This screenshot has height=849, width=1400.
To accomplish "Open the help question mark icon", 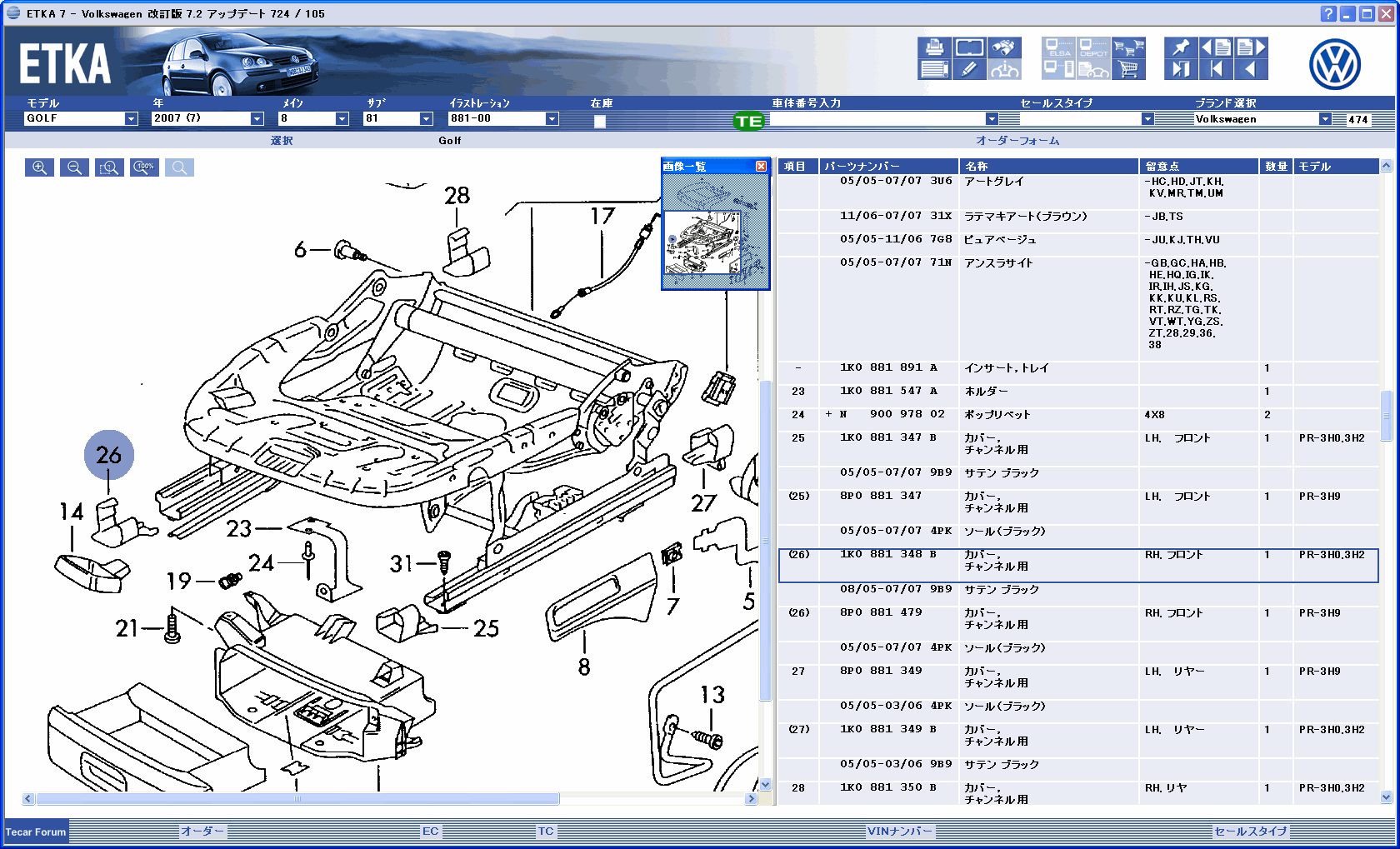I will (x=1328, y=13).
